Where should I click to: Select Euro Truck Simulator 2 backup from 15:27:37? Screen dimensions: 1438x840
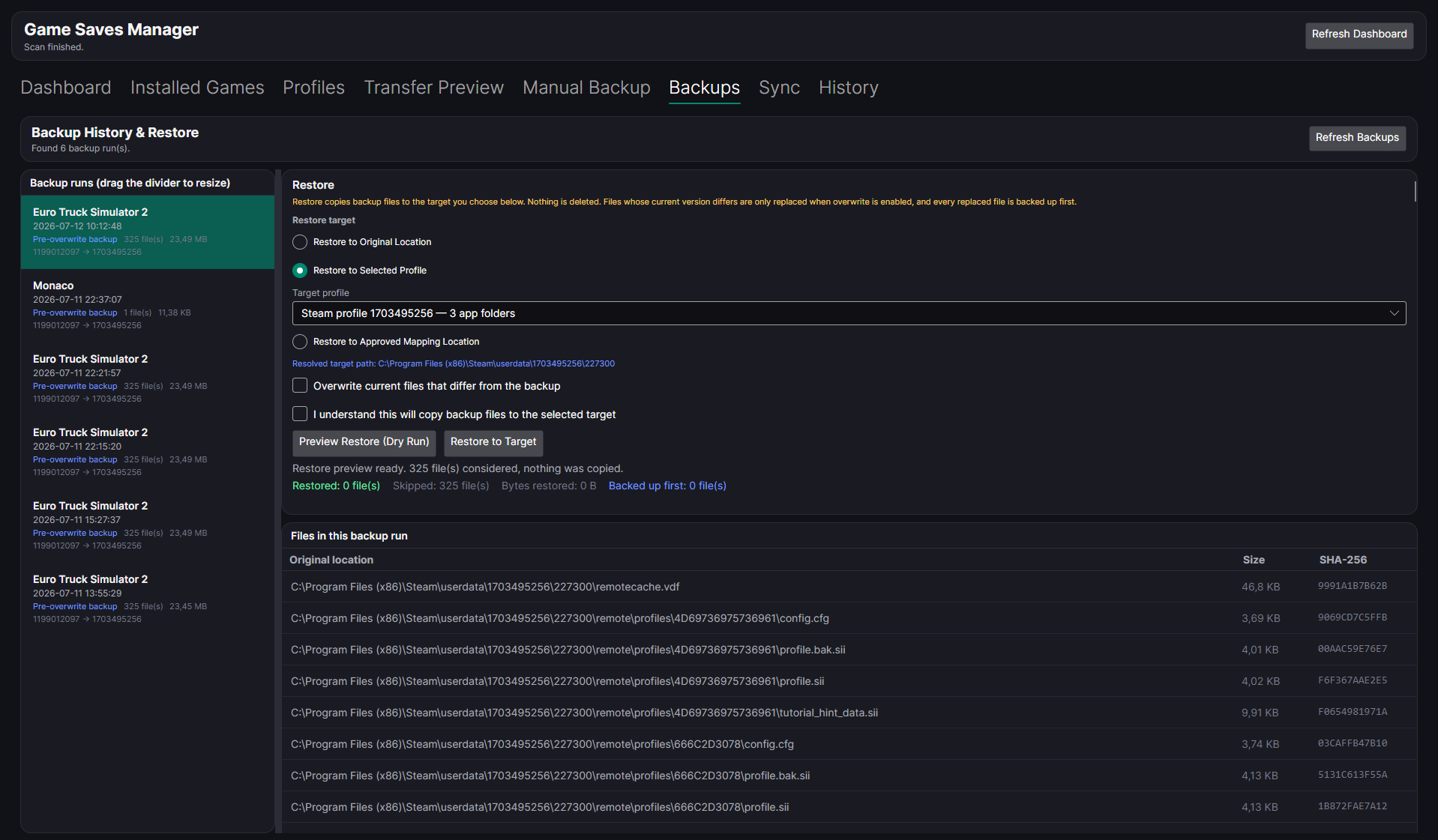pos(148,526)
